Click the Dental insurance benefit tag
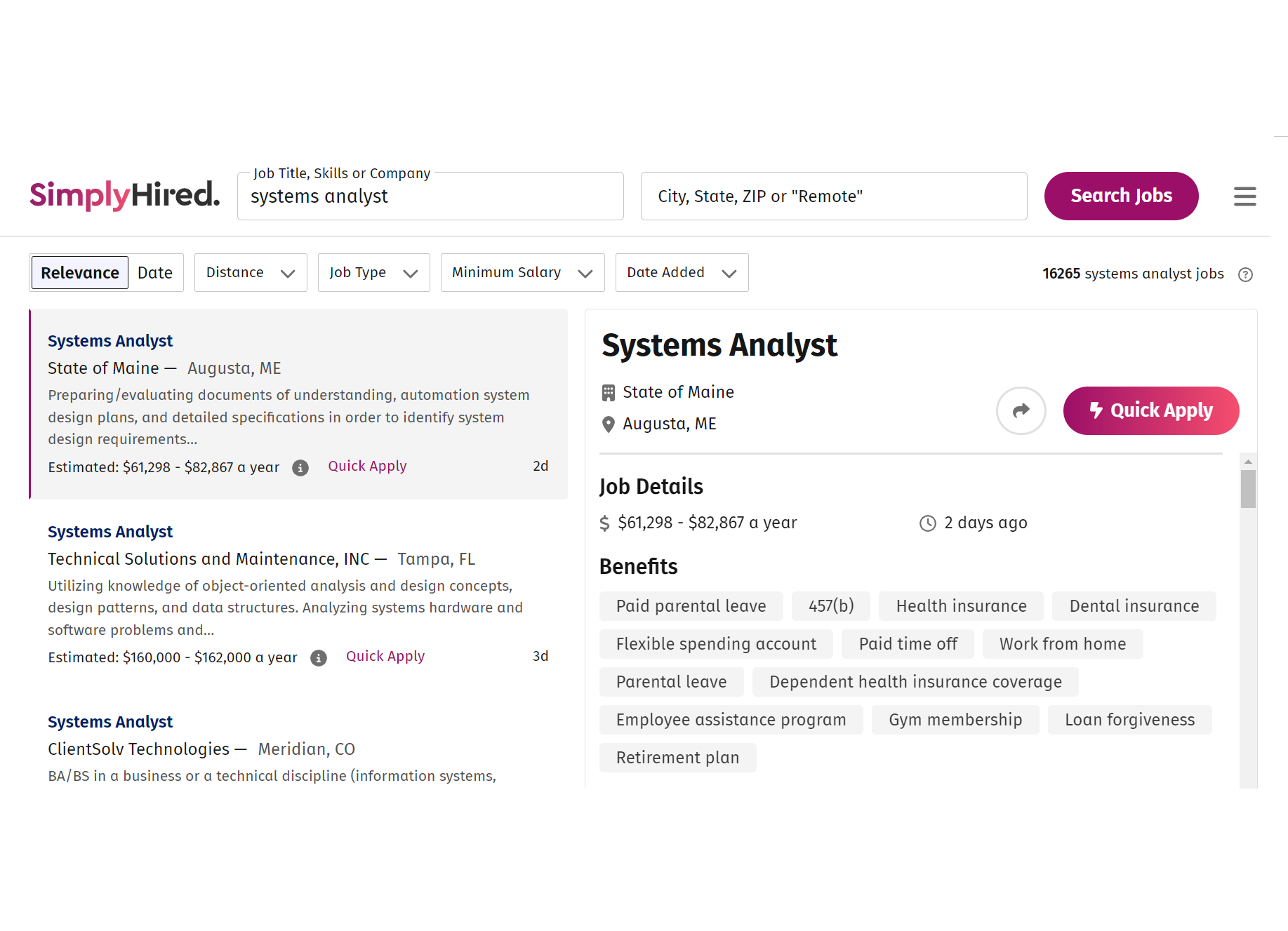This screenshot has height=931, width=1288. tap(1134, 606)
